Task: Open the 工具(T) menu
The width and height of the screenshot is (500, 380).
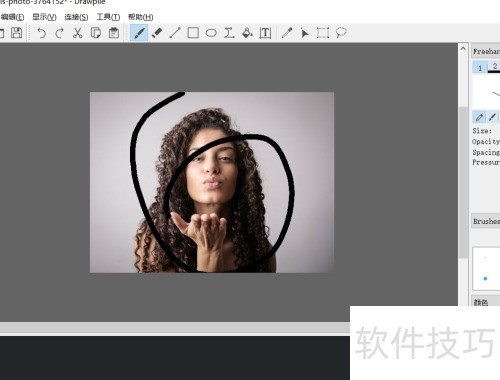Action: point(108,17)
